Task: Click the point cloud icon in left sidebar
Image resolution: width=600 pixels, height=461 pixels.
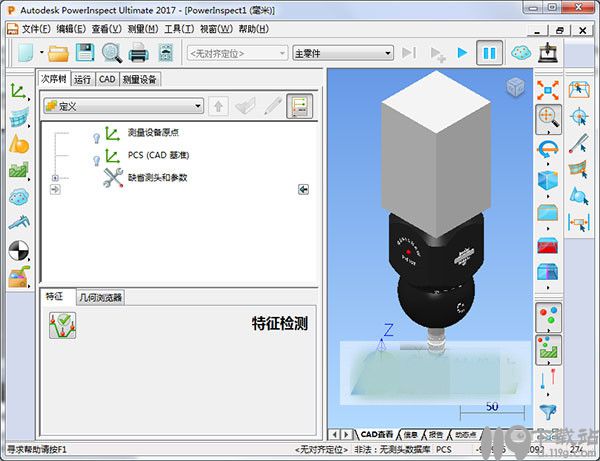Action: [19, 197]
